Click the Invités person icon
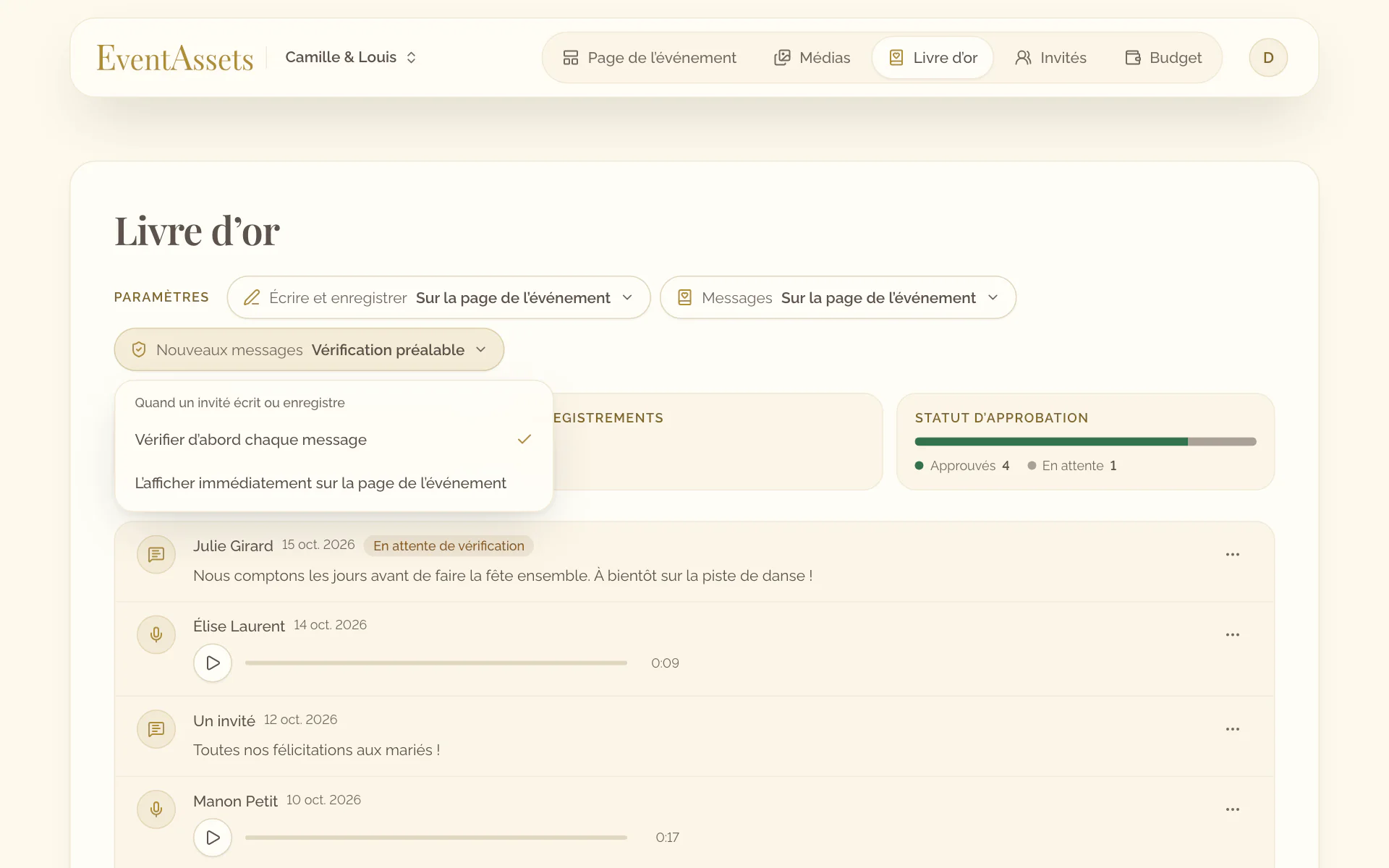The width and height of the screenshot is (1389, 868). click(1023, 58)
